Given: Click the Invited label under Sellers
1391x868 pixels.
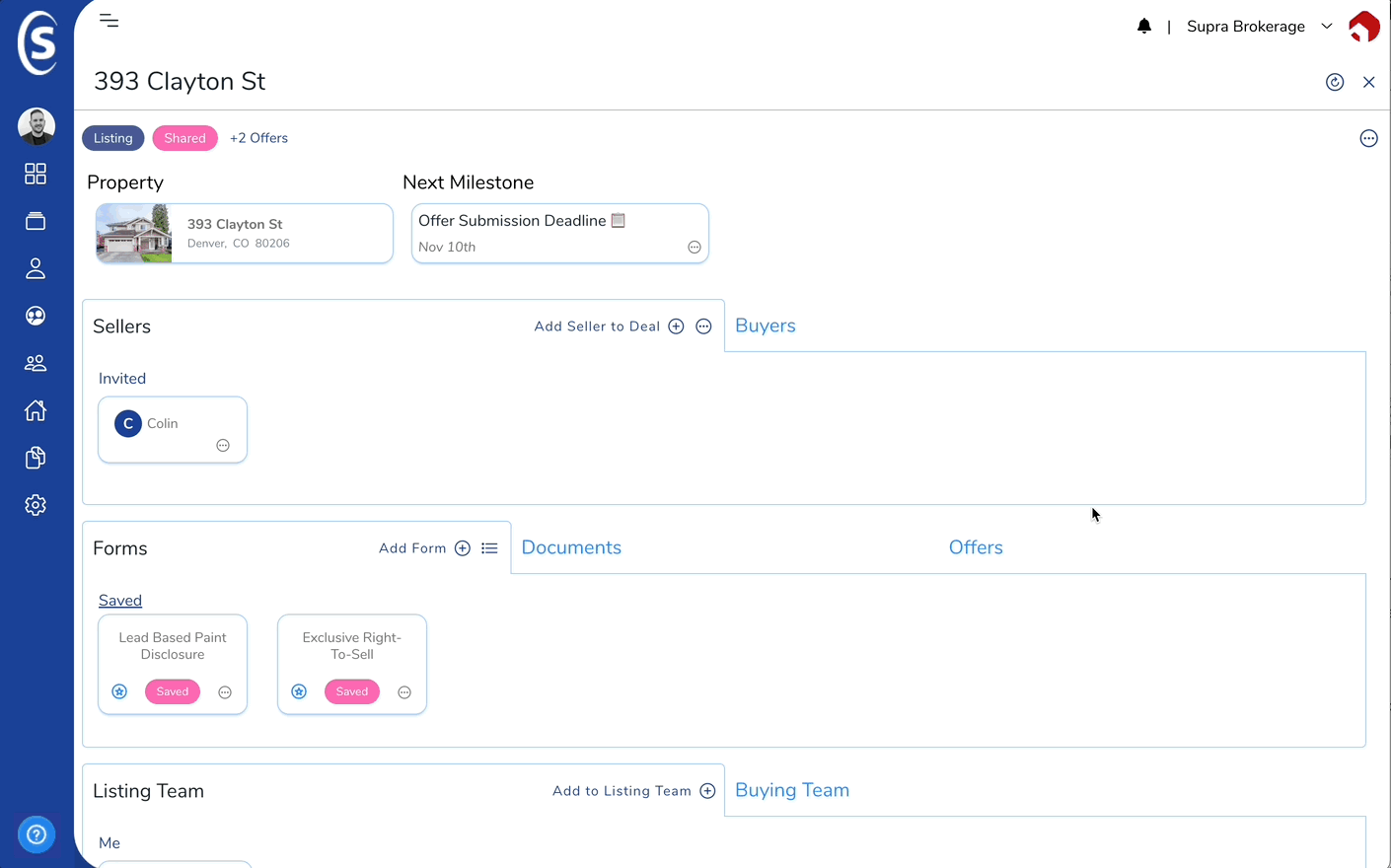Looking at the screenshot, I should click(122, 379).
